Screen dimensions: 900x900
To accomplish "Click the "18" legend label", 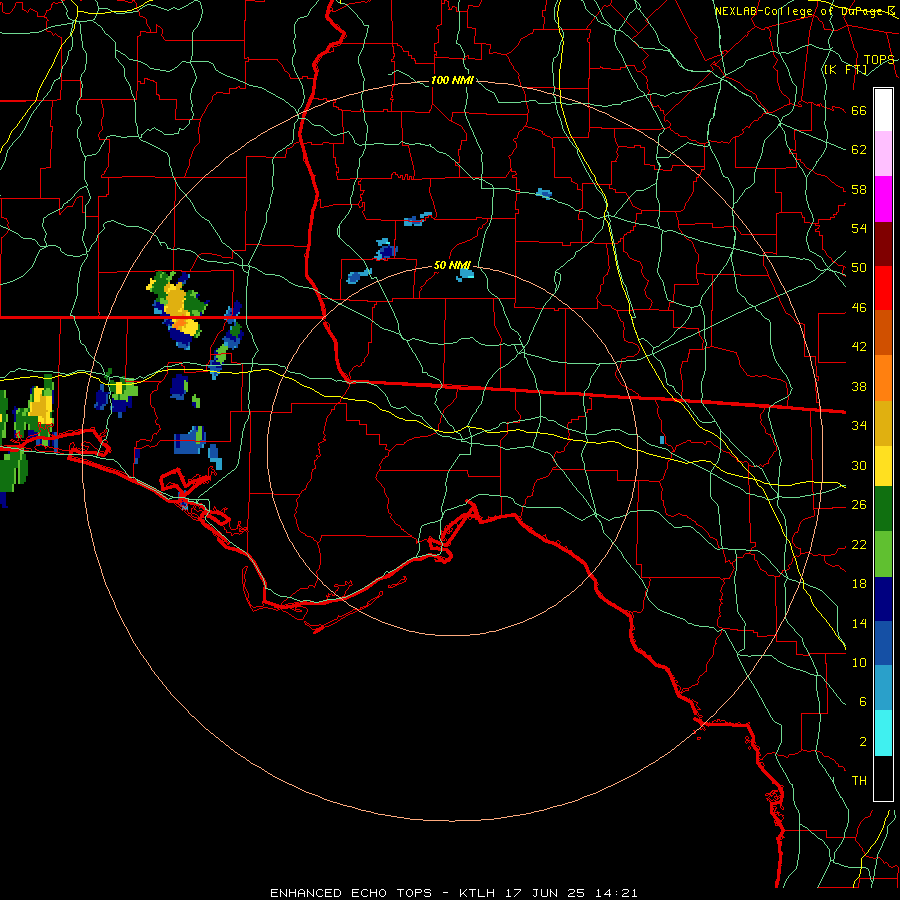I will [x=859, y=584].
